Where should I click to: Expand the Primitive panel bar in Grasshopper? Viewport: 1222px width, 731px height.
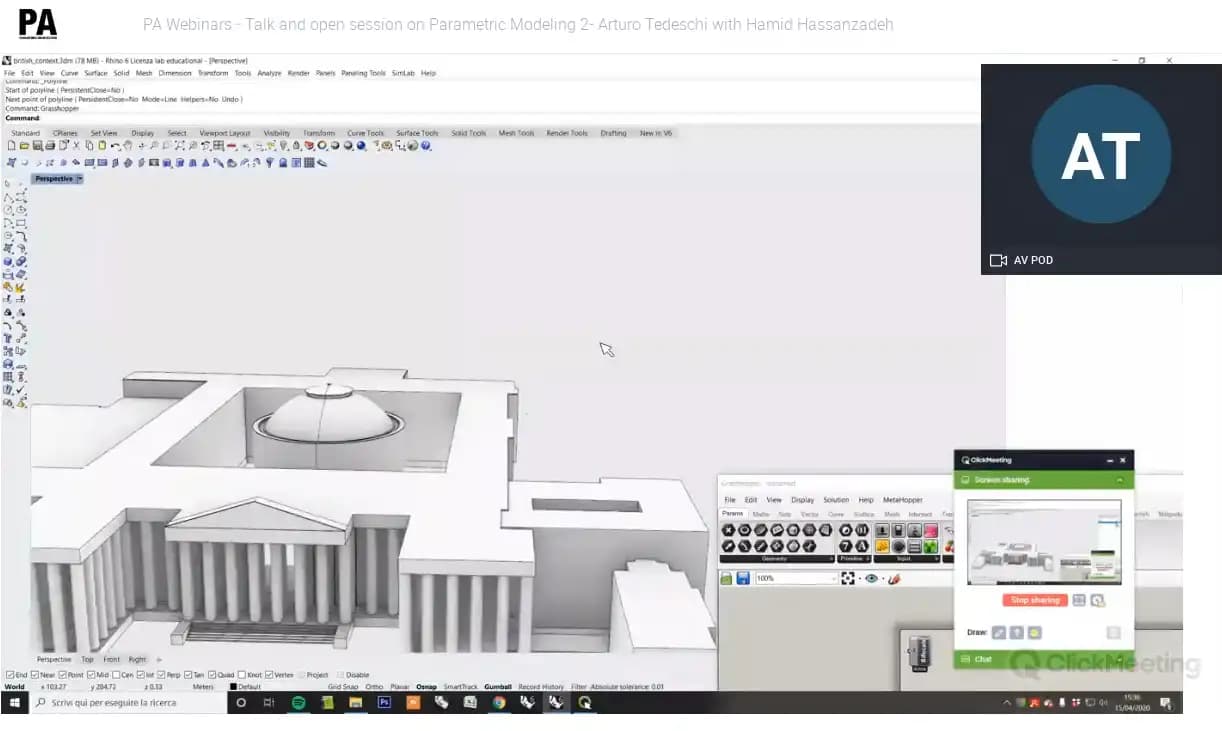point(854,559)
